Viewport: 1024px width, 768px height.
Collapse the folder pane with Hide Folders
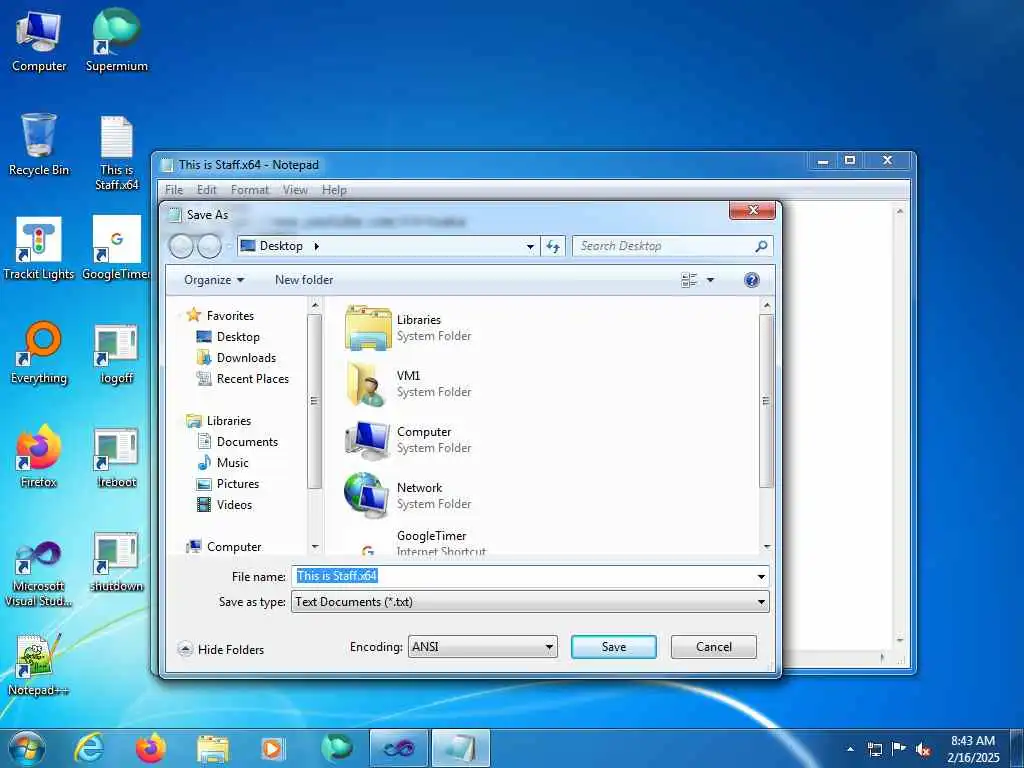pos(221,649)
